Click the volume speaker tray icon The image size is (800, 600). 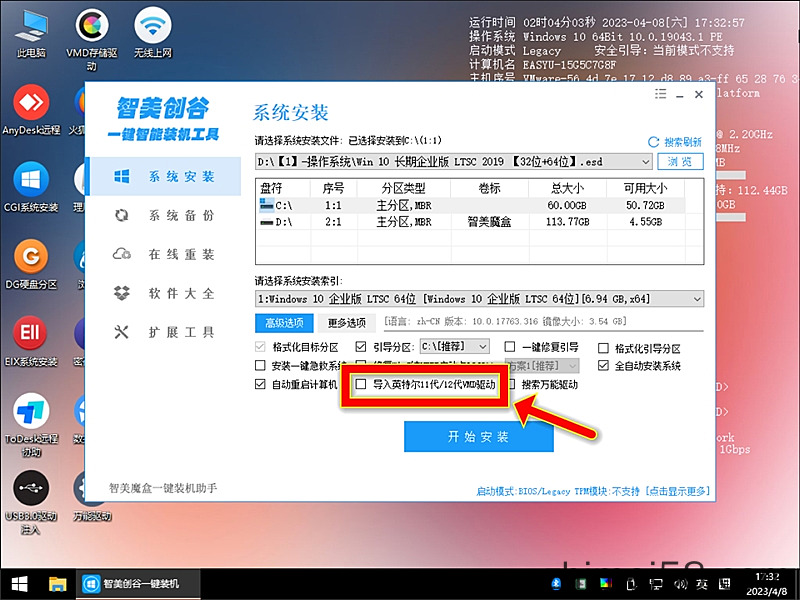pos(680,584)
